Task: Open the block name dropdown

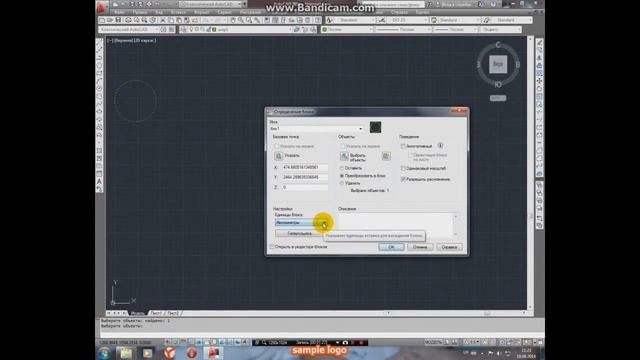Action: (360, 129)
